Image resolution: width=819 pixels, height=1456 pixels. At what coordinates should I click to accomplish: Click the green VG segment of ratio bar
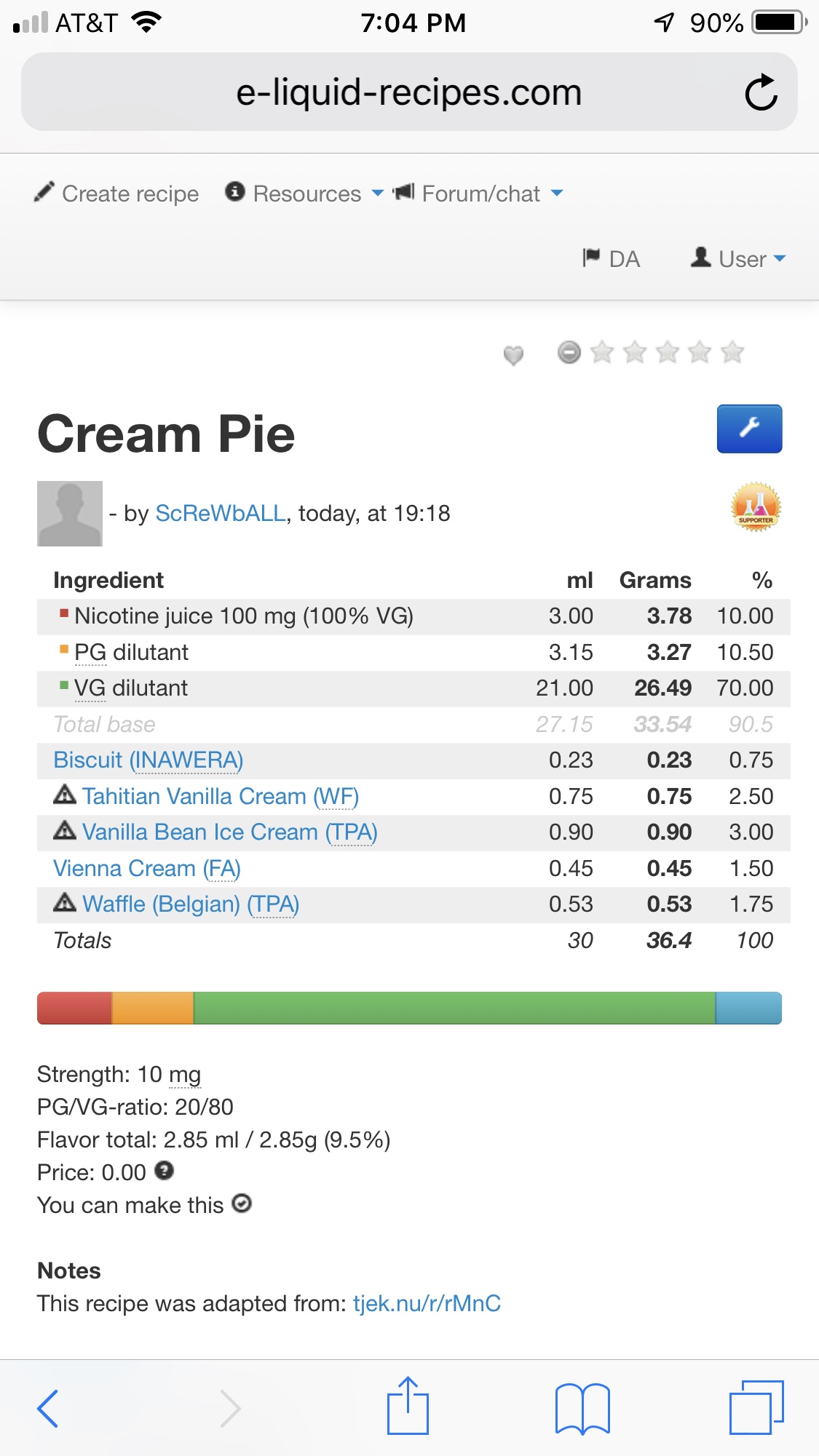454,1008
